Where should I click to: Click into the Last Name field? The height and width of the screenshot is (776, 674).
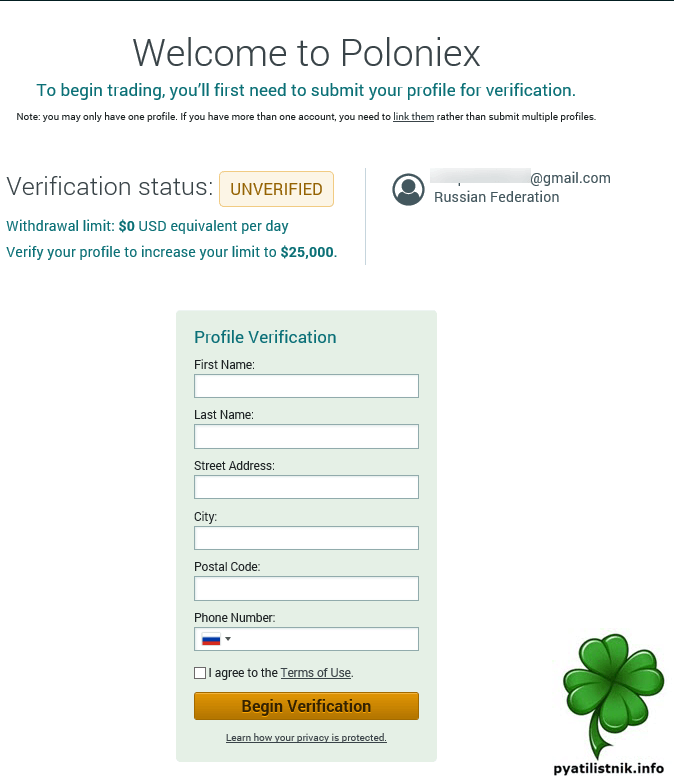pyautogui.click(x=306, y=436)
